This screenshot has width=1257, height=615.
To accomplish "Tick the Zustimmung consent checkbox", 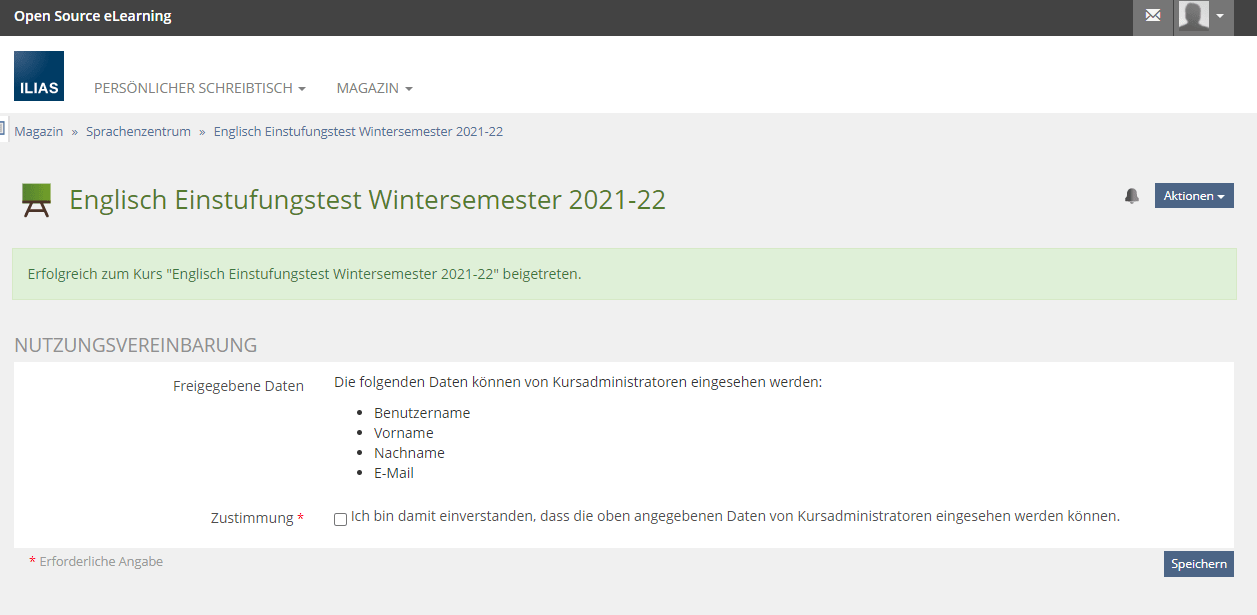I will tap(341, 519).
